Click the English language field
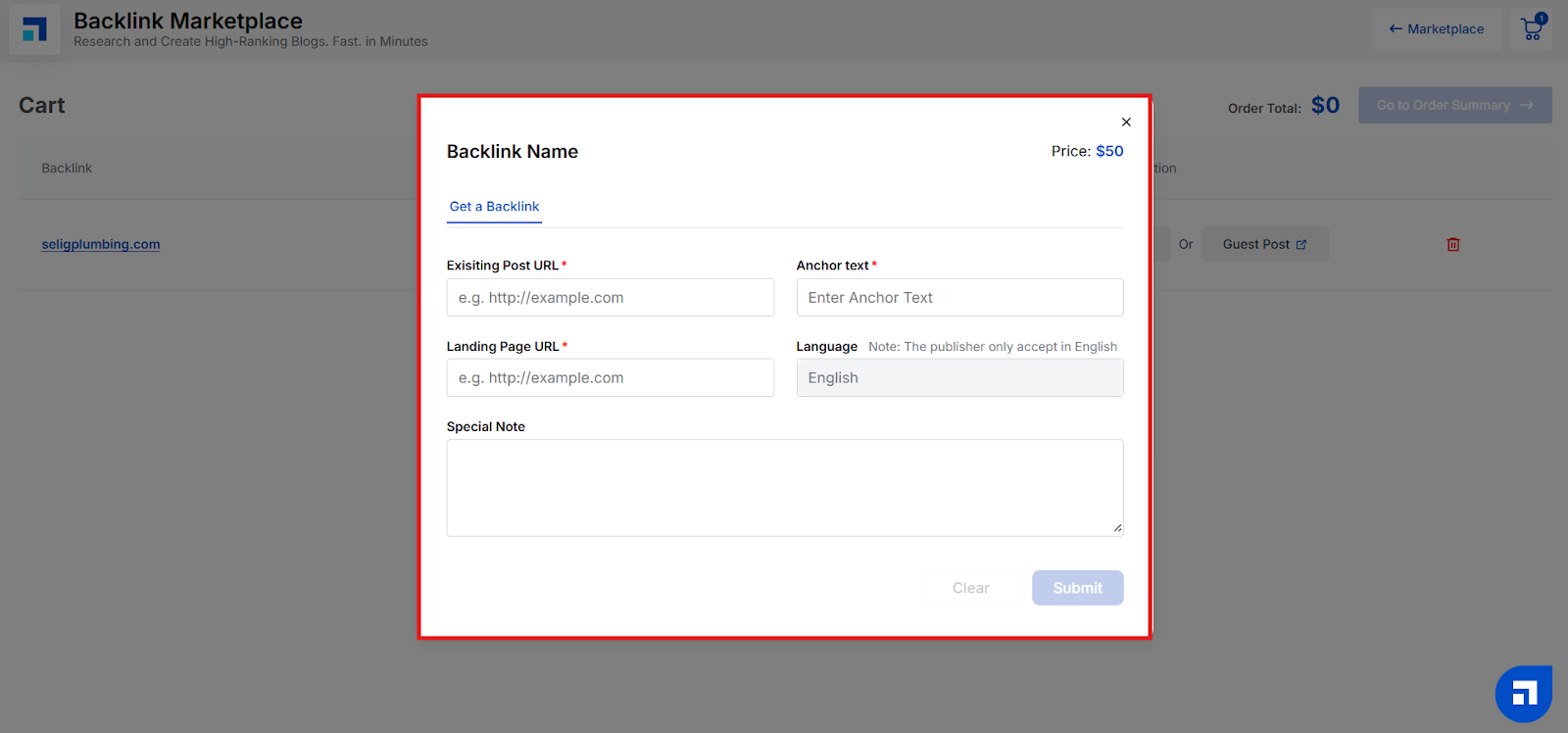Image resolution: width=1568 pixels, height=733 pixels. pyautogui.click(x=959, y=378)
